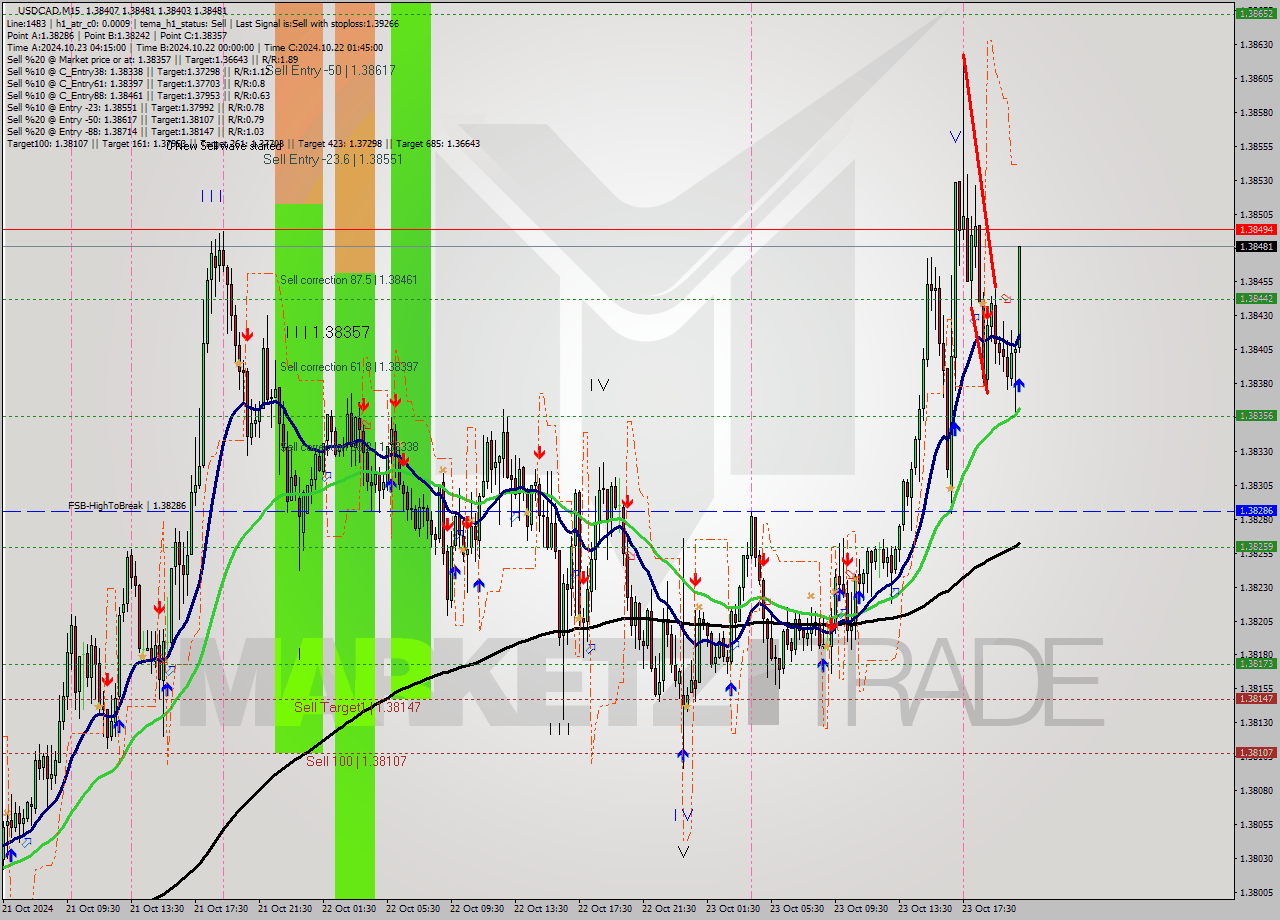
Task: Click the blue 'I V' wave label near bottom
Action: [x=683, y=814]
